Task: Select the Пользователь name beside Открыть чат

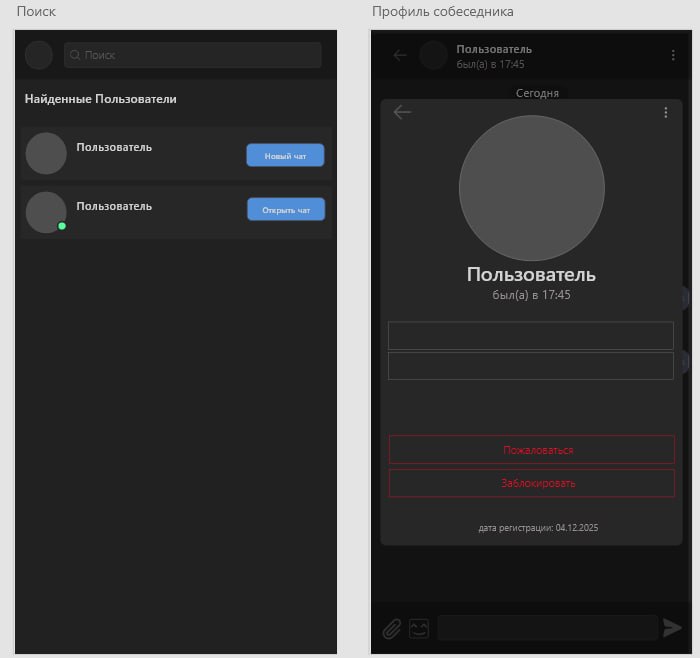Action: click(114, 206)
